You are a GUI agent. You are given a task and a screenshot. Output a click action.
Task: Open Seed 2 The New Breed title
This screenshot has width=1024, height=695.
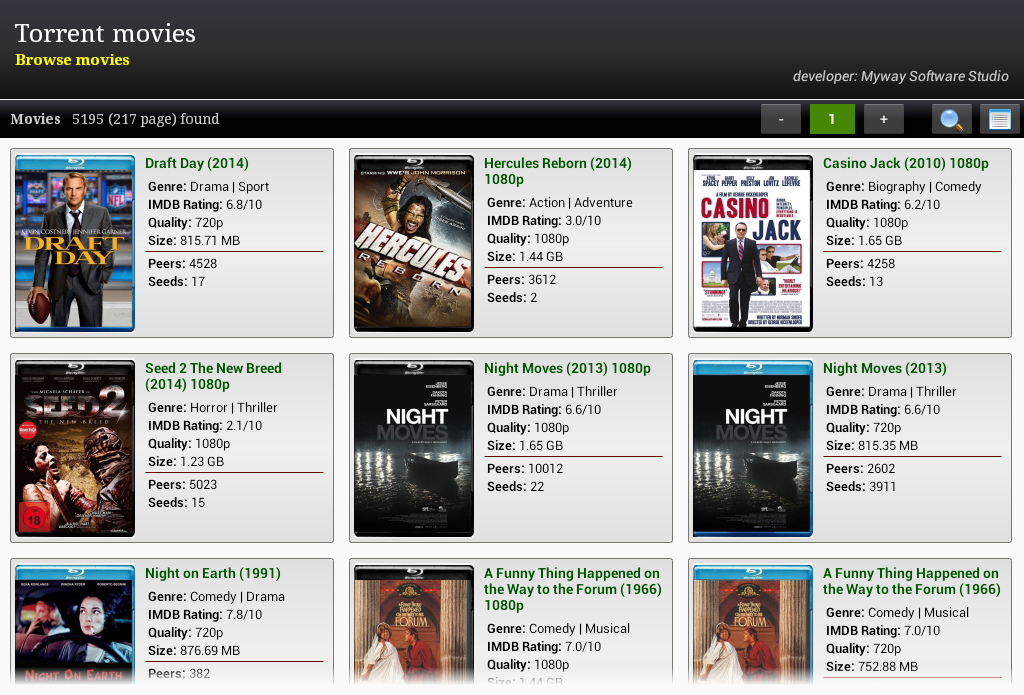pos(214,376)
